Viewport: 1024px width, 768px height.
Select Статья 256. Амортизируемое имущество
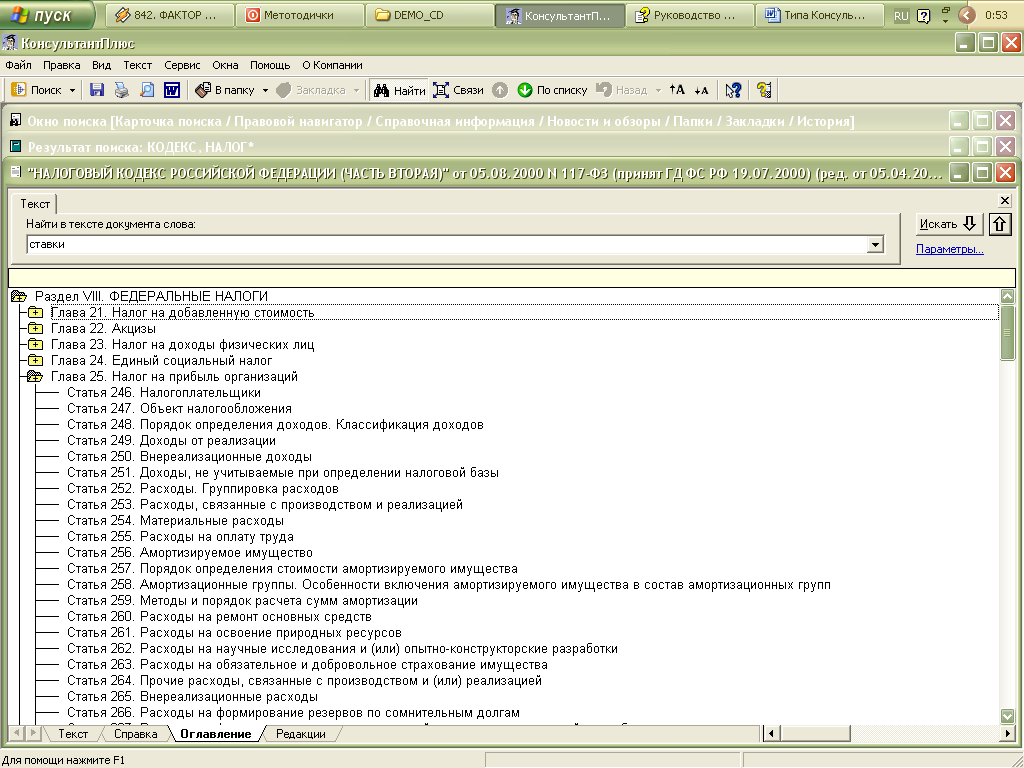click(189, 552)
